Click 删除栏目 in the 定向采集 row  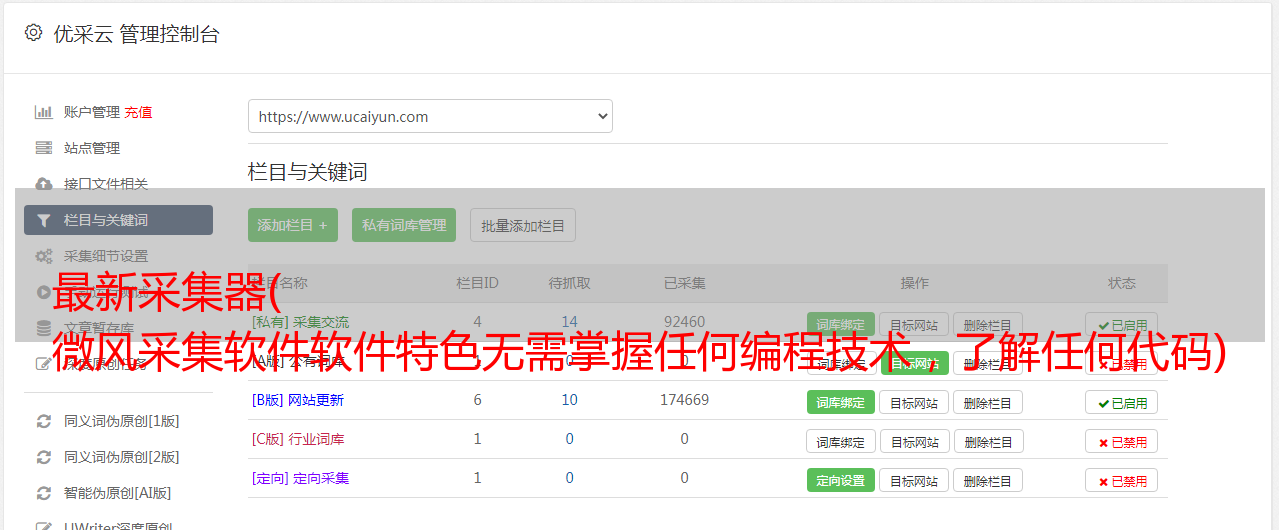(988, 480)
